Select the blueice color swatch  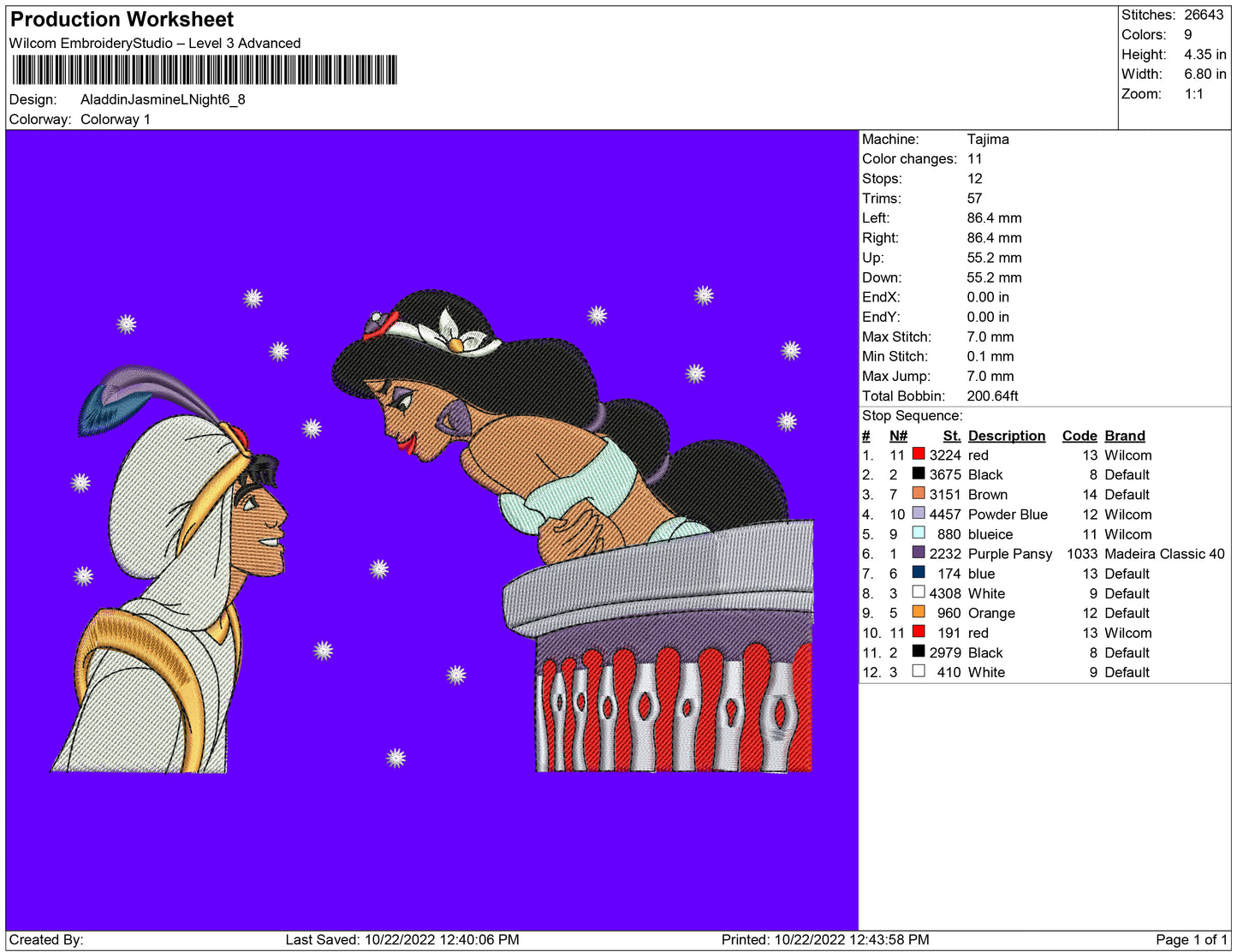919,533
